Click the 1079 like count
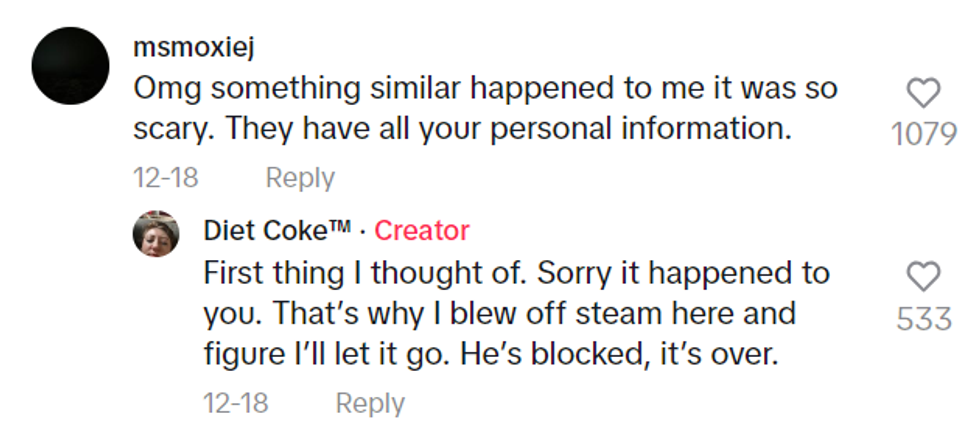Image resolution: width=980 pixels, height=434 pixels. (923, 134)
